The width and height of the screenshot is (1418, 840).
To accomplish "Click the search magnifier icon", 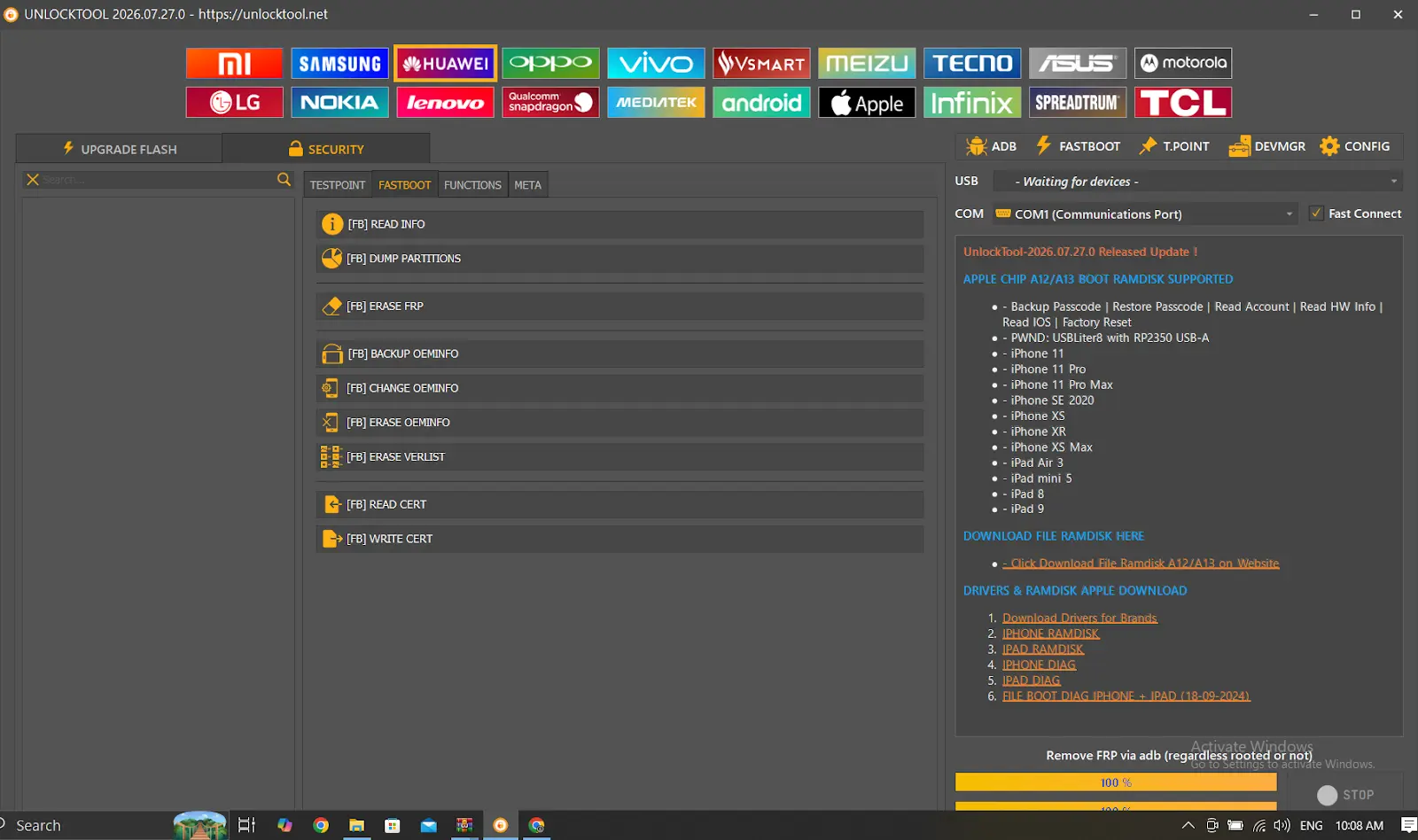I will (284, 179).
